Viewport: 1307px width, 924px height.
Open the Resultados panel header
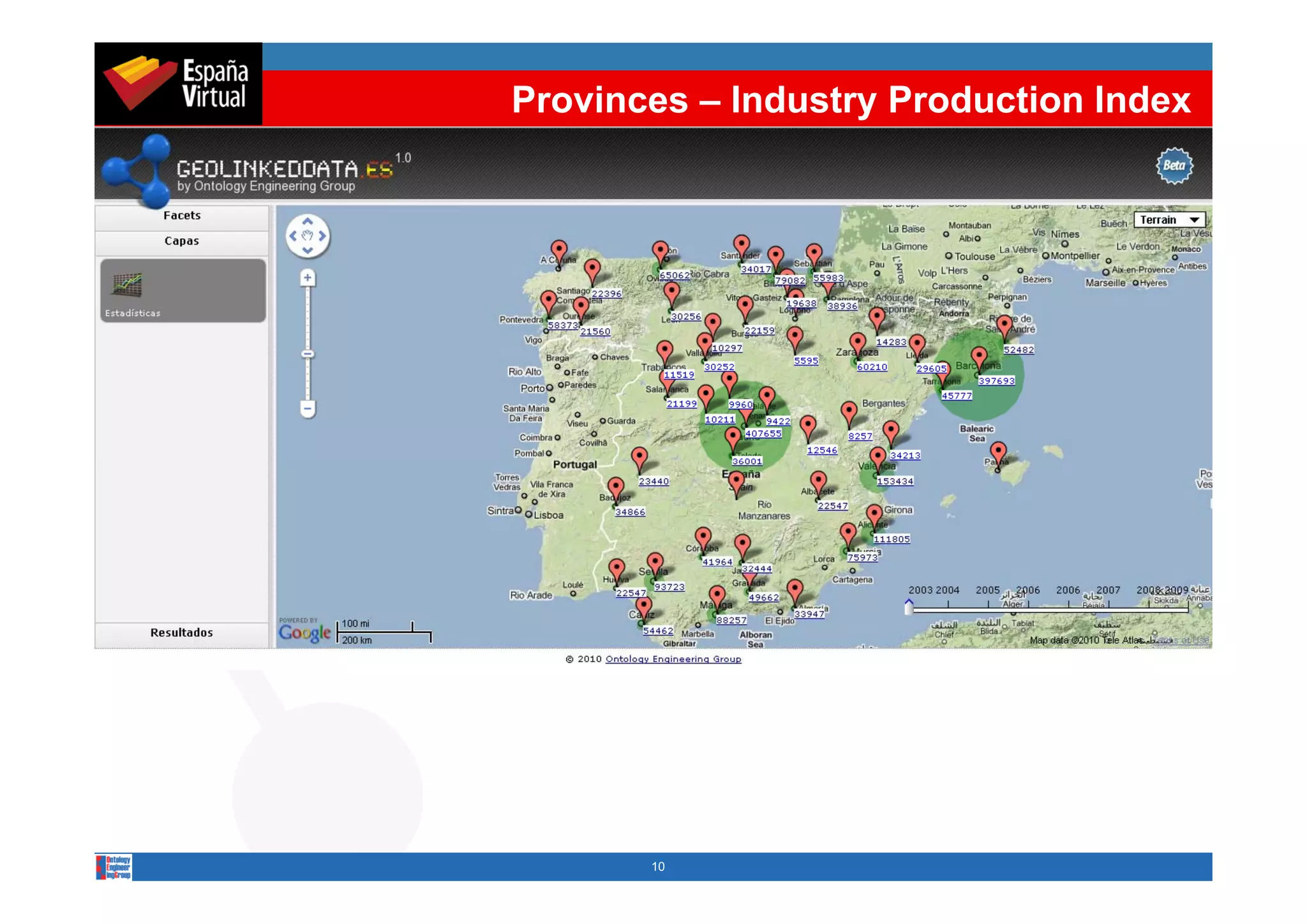click(182, 633)
